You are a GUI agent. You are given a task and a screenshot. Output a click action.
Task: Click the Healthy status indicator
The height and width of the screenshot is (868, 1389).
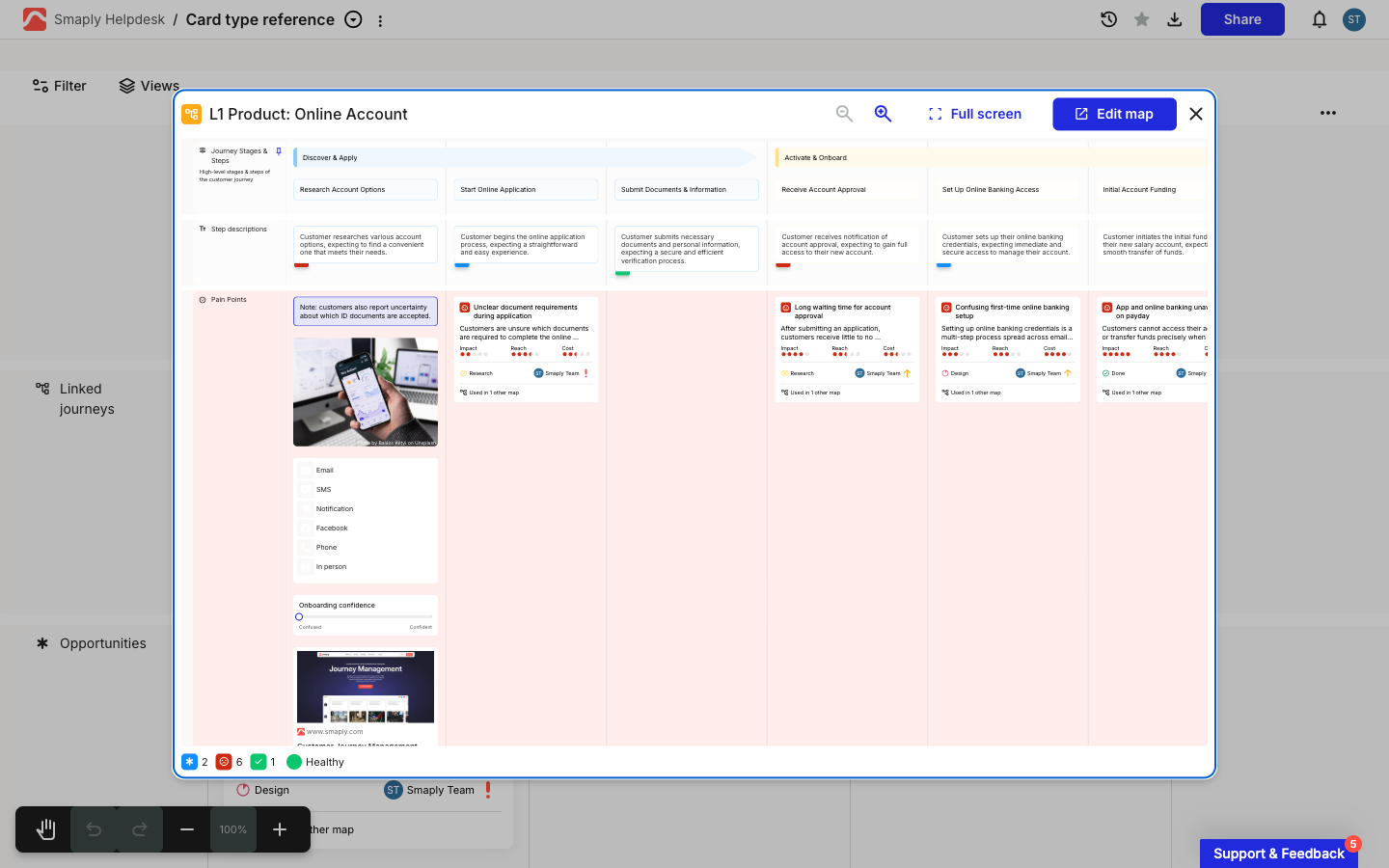pyautogui.click(x=315, y=762)
